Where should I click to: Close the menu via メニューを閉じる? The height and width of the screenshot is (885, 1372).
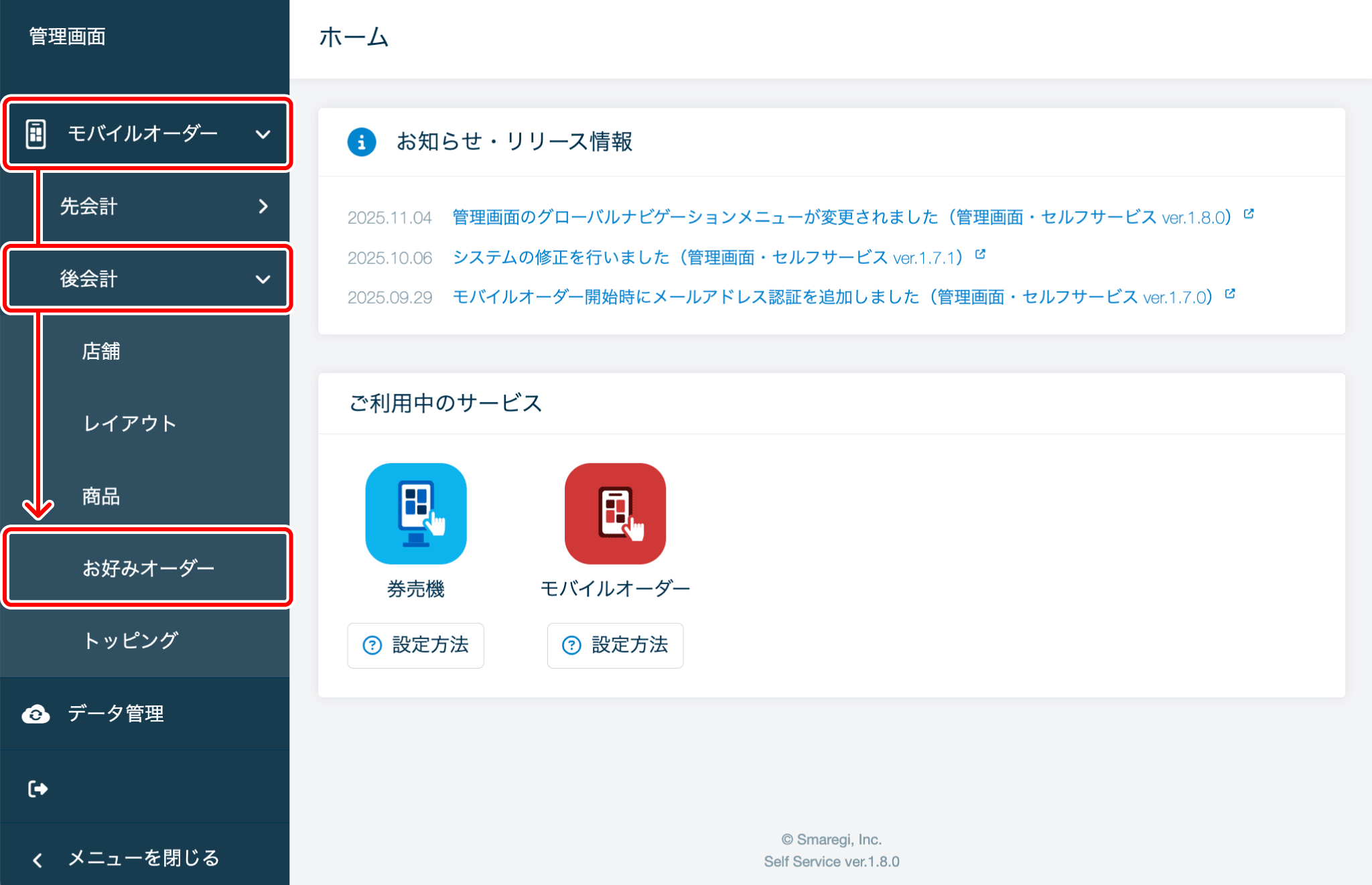click(x=143, y=858)
